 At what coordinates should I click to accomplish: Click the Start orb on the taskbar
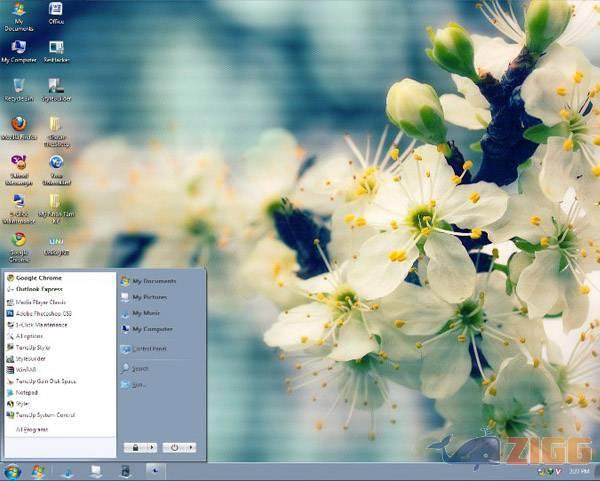13,471
